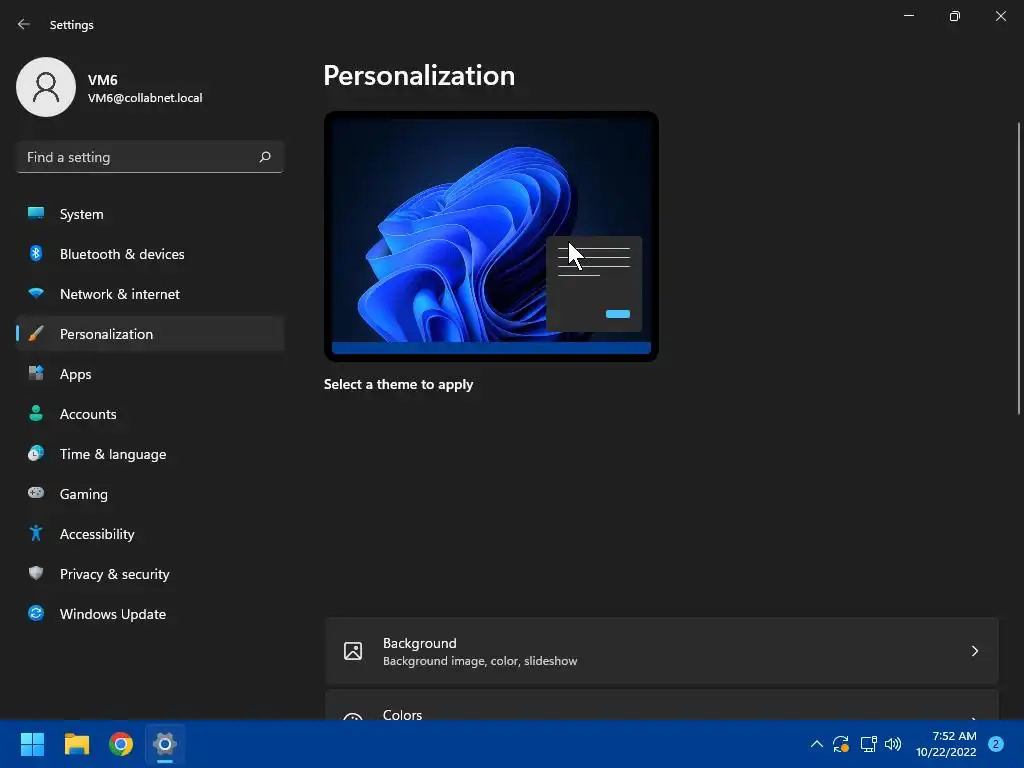This screenshot has height=768, width=1024.
Task: Show hidden tray icons chevron
Action: 816,744
